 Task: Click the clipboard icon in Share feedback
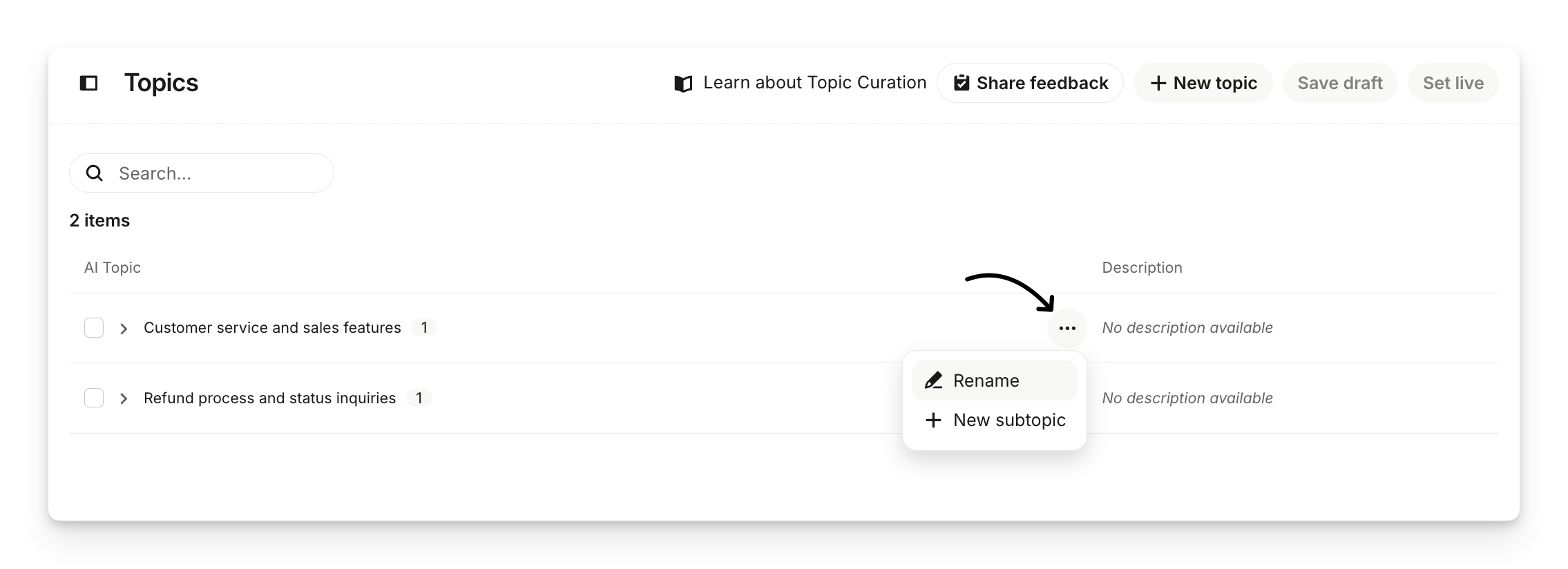(x=961, y=84)
